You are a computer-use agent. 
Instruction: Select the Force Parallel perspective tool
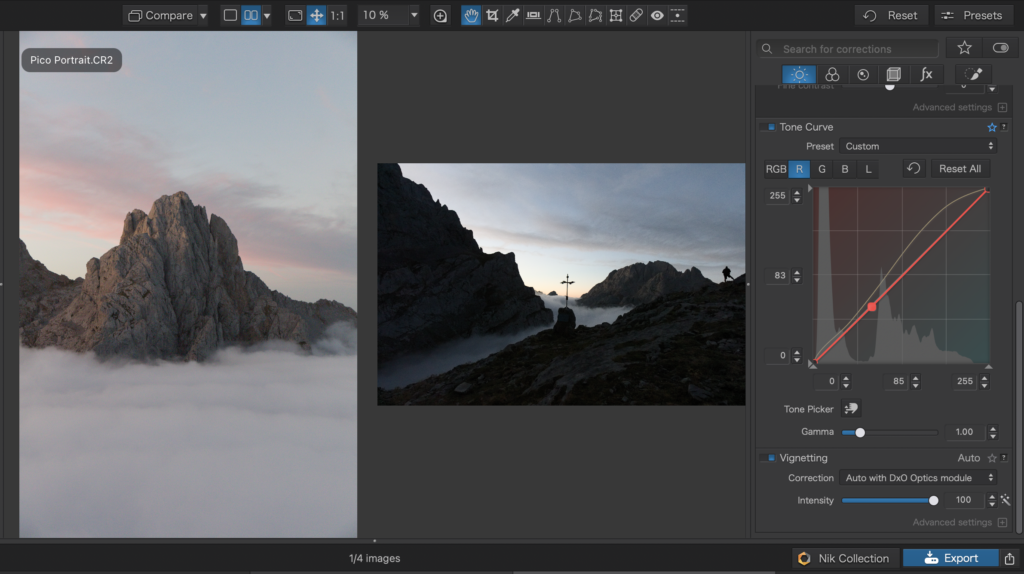click(554, 15)
